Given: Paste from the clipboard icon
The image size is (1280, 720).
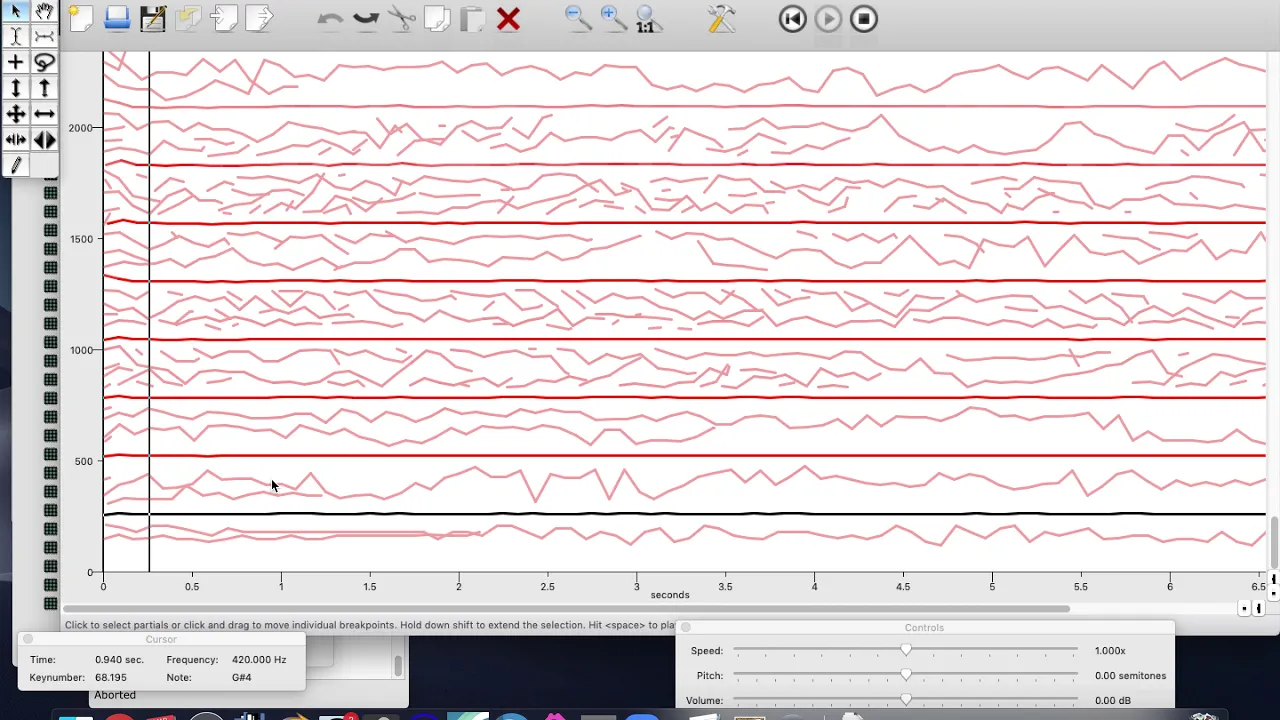Looking at the screenshot, I should (x=472, y=18).
